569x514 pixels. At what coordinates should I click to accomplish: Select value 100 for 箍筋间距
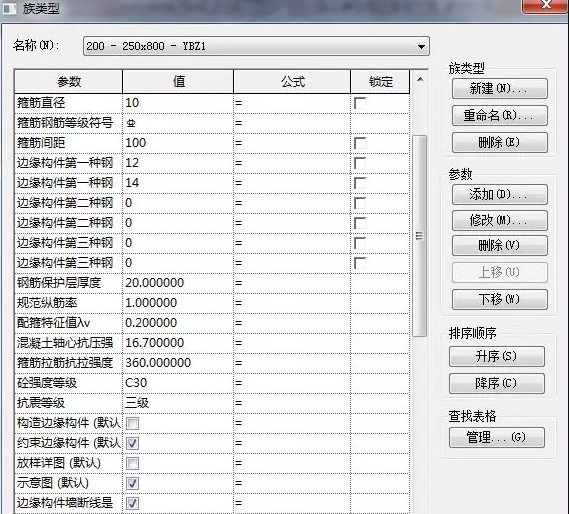[178, 143]
